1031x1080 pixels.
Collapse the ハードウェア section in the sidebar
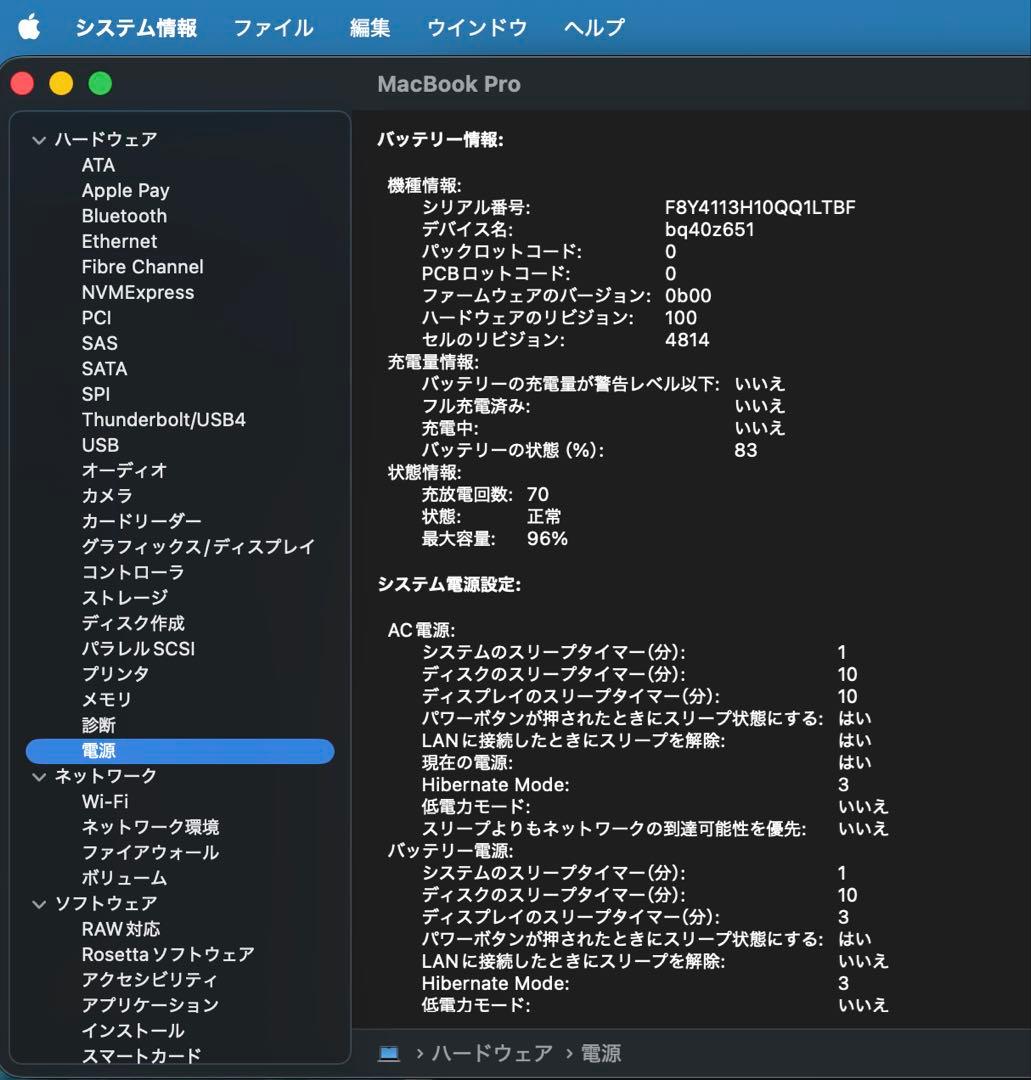click(x=38, y=139)
